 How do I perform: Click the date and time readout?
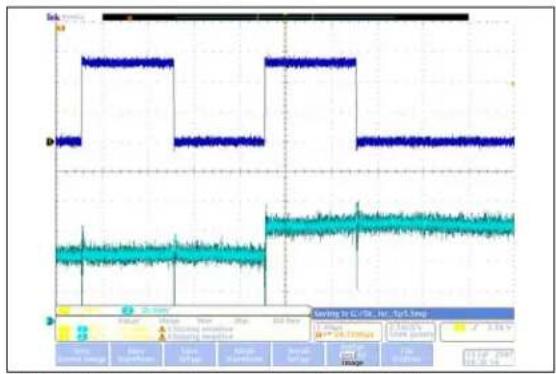pos(488,358)
